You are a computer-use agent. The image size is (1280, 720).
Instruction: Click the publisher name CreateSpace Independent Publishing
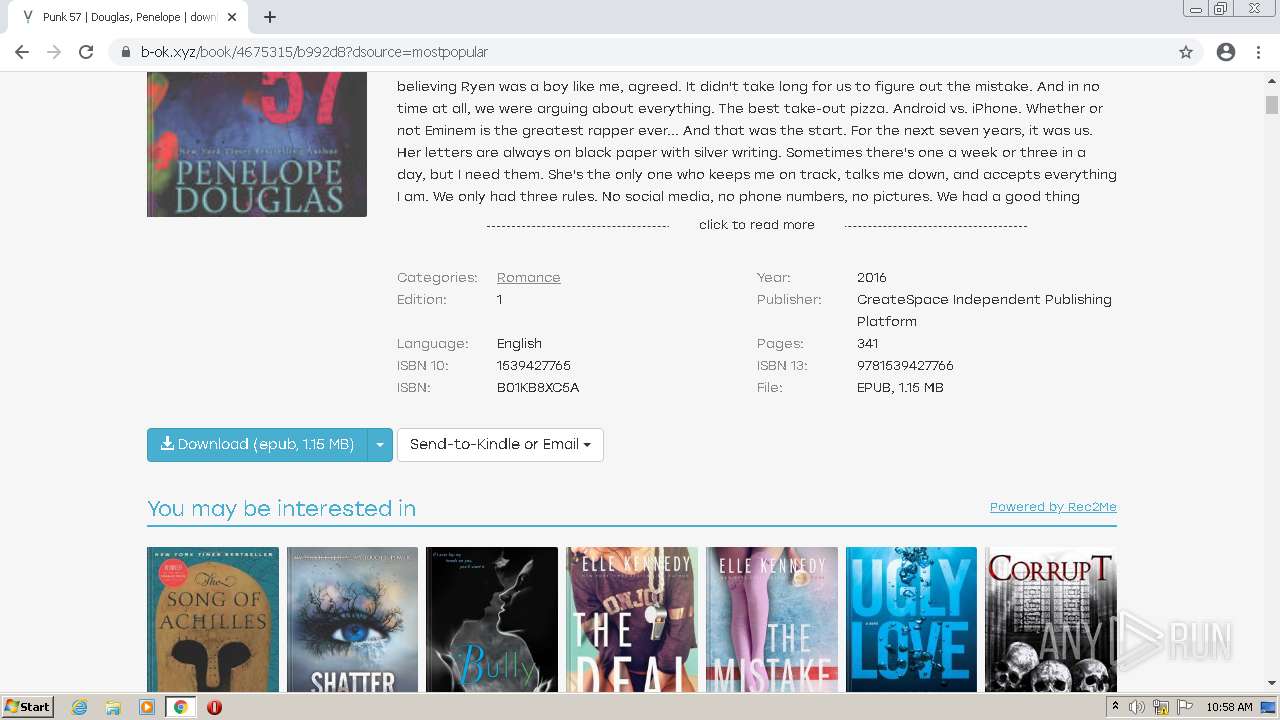pyautogui.click(x=984, y=300)
